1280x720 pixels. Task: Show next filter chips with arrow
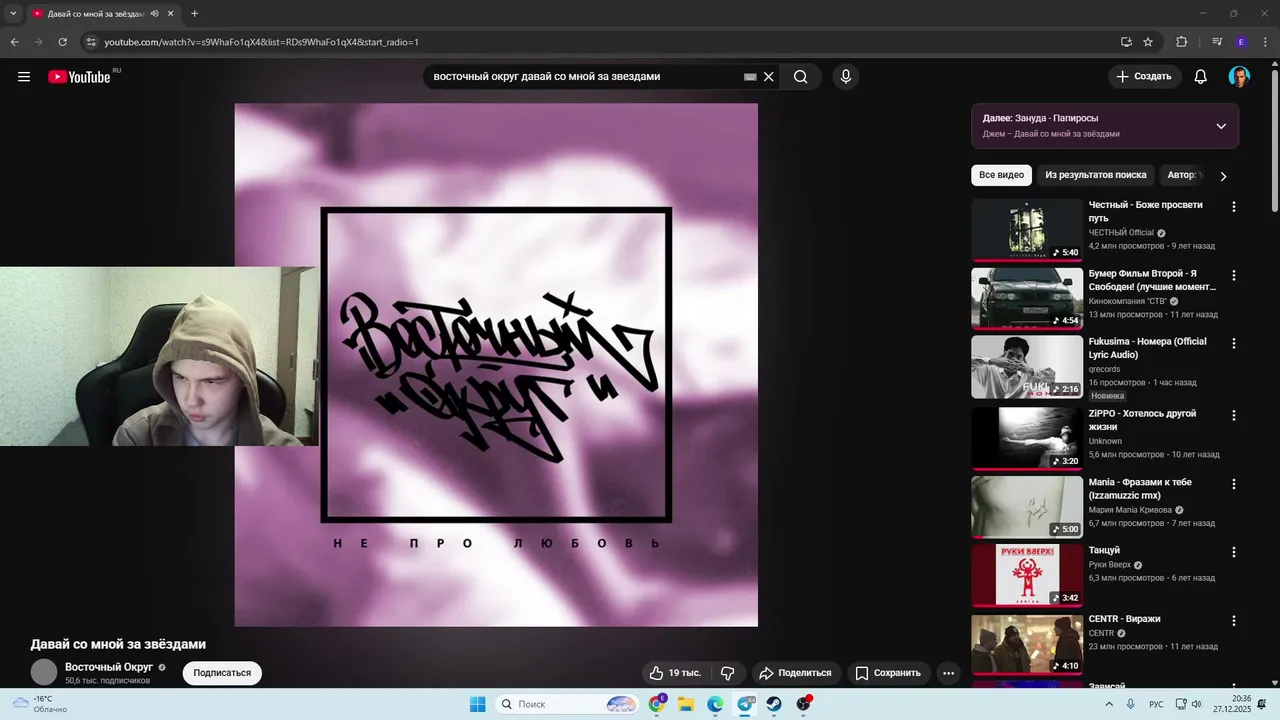point(1223,176)
